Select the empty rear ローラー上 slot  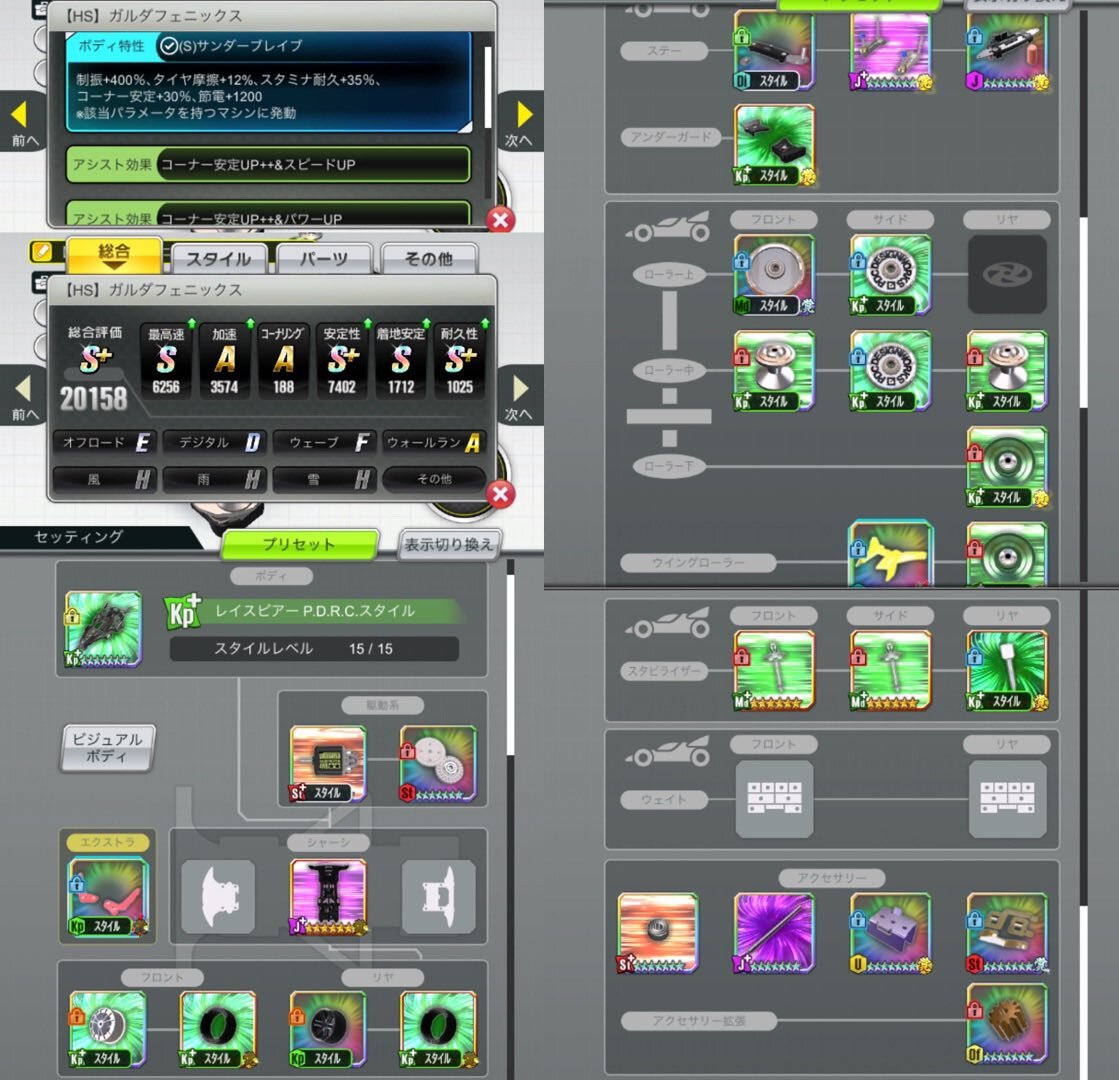point(1008,275)
